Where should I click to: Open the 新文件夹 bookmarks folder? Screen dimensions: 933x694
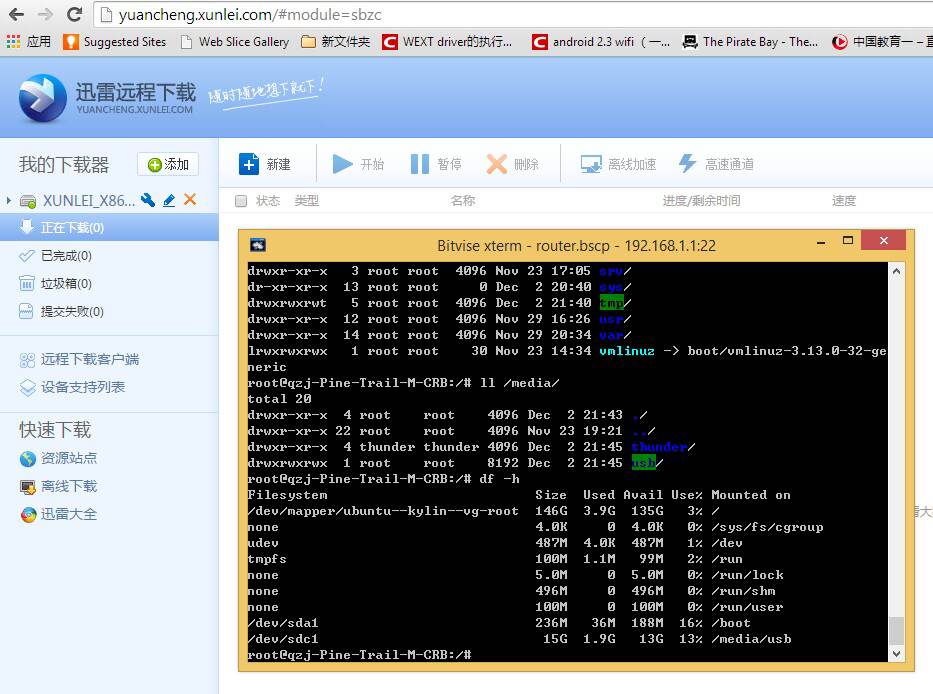pyautogui.click(x=336, y=42)
